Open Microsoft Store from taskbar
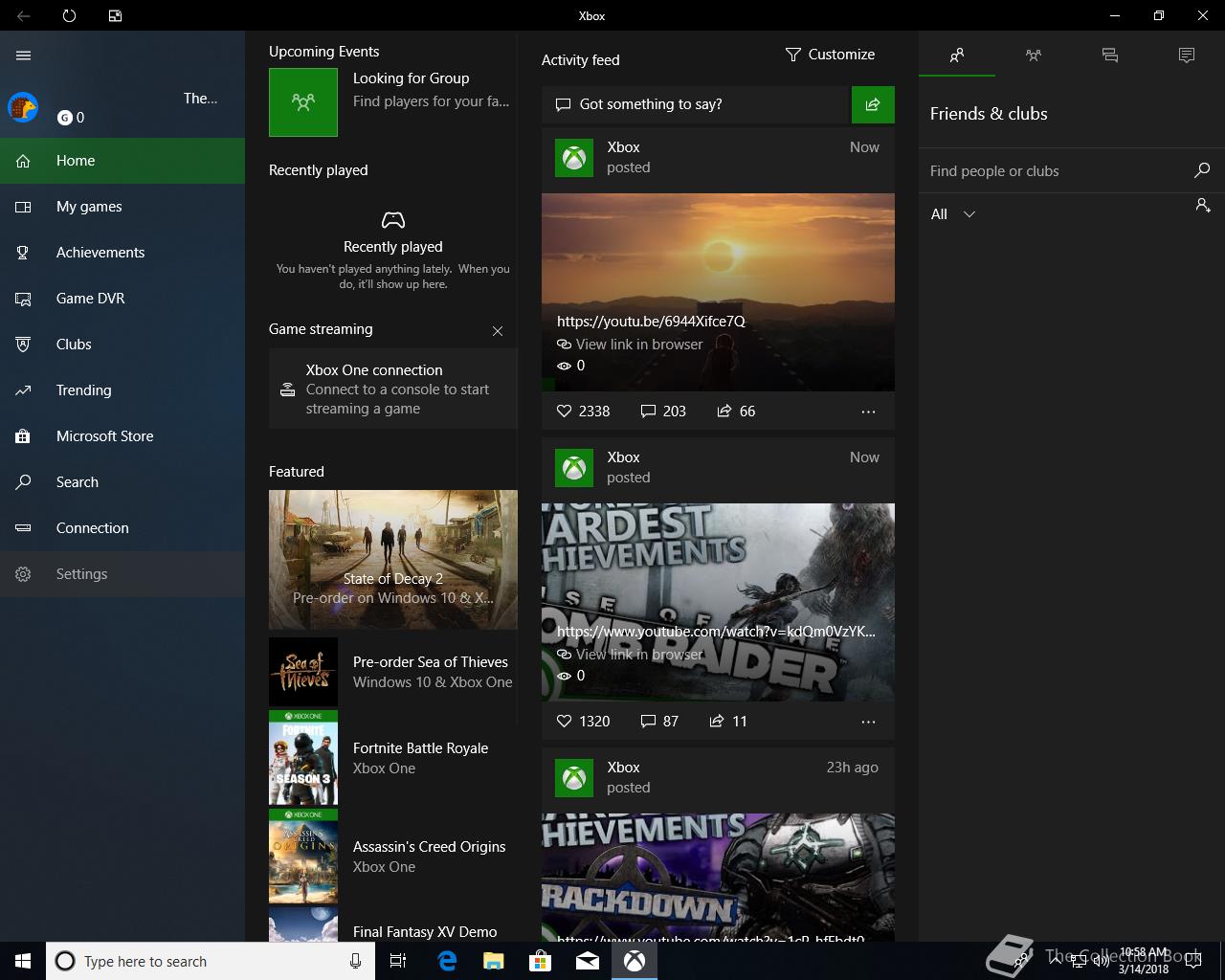 [541, 961]
